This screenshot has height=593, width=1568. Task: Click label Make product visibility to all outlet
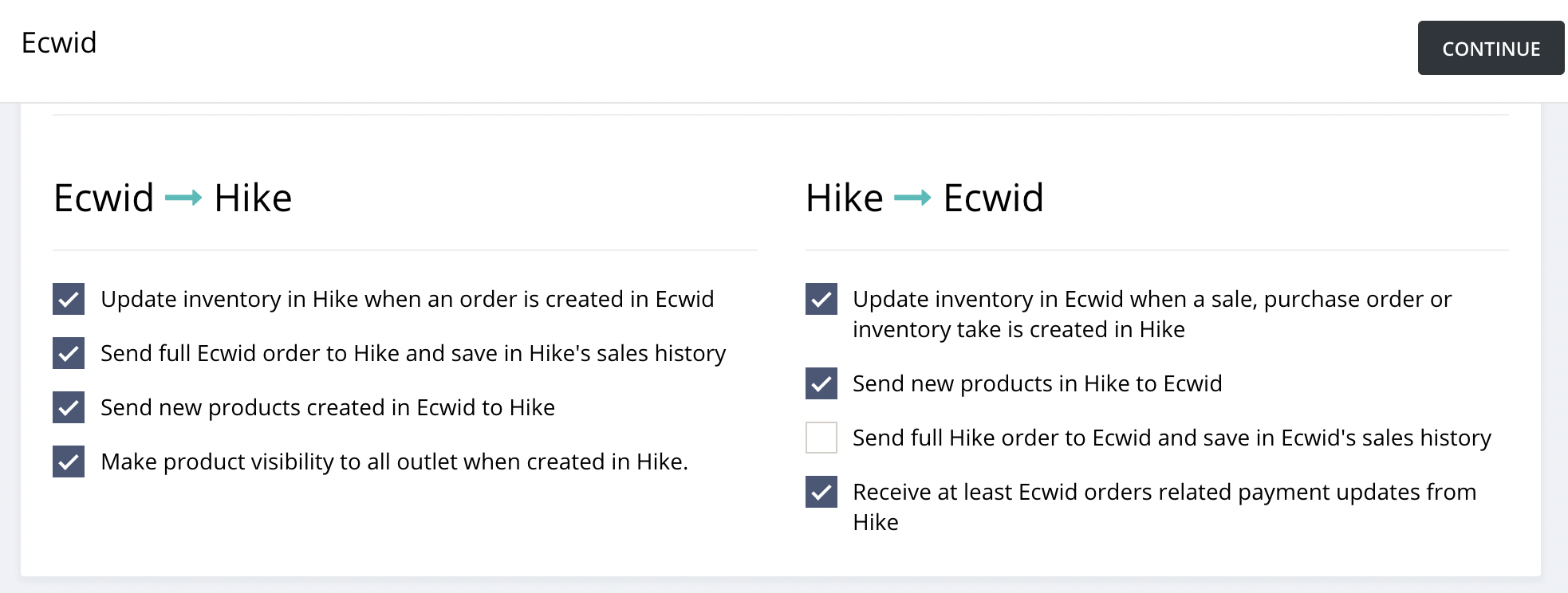click(x=394, y=461)
